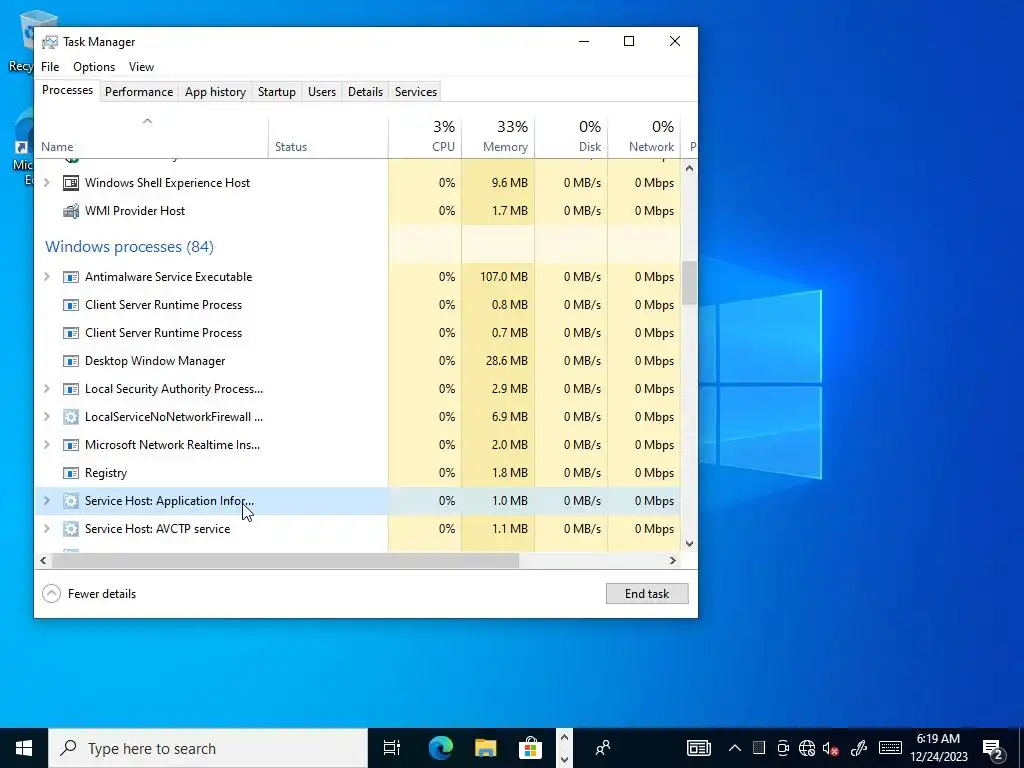Expand Antimalware Service Executable process
This screenshot has width=1024, height=768.
[x=46, y=277]
